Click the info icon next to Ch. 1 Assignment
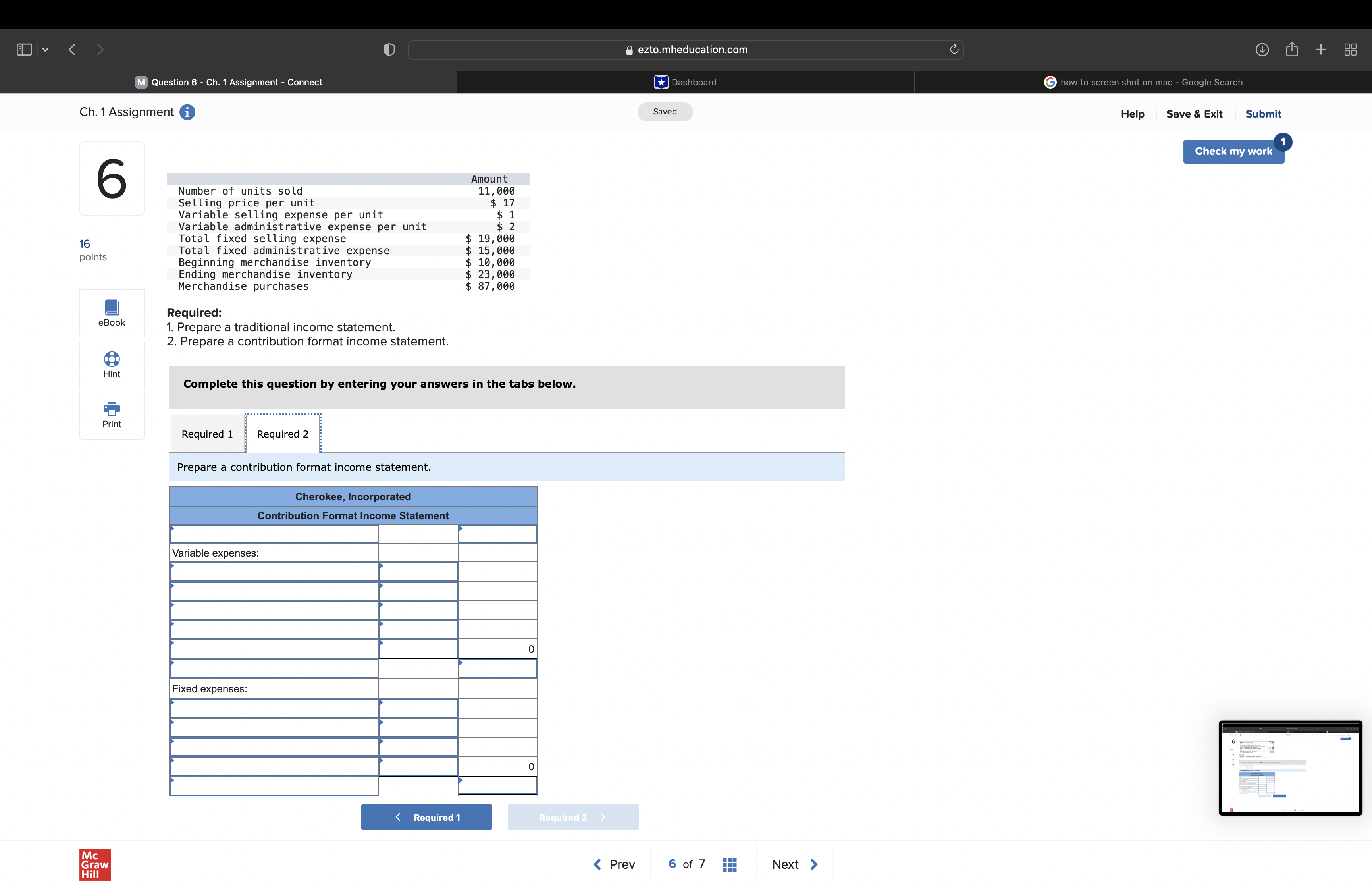 (187, 112)
